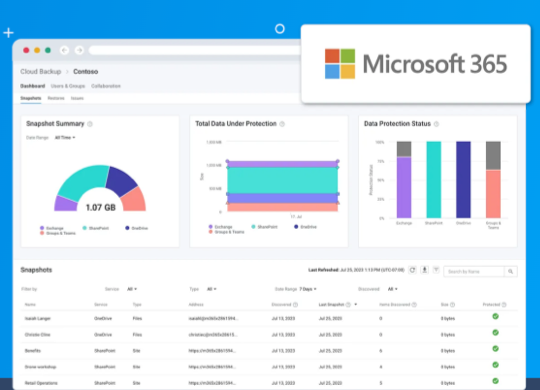Click the teal SharePoint area in Total Data chart
540x390 pixels.
pos(282,181)
